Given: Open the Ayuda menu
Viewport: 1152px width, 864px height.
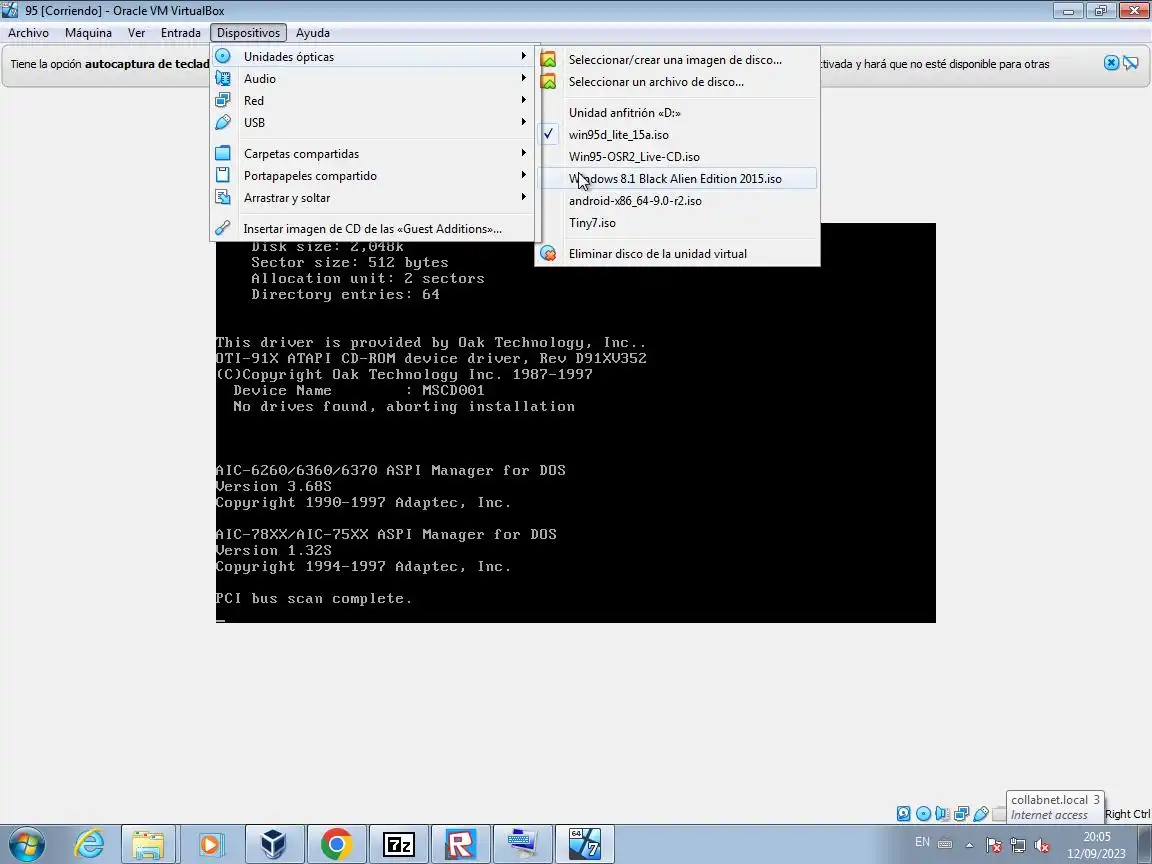Looking at the screenshot, I should coord(313,33).
